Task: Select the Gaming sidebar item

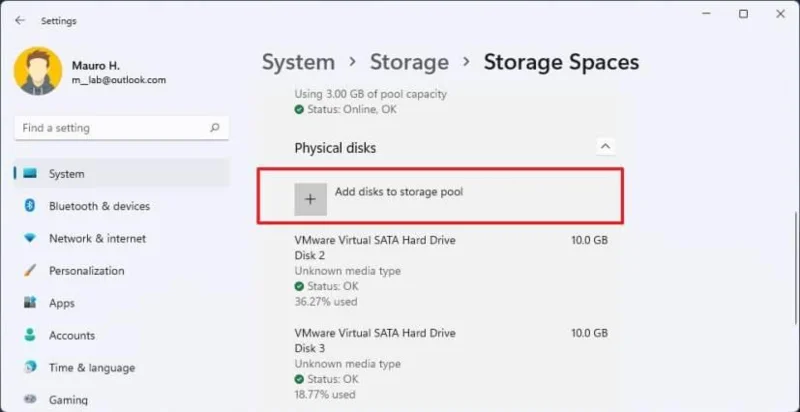Action: coord(121,399)
